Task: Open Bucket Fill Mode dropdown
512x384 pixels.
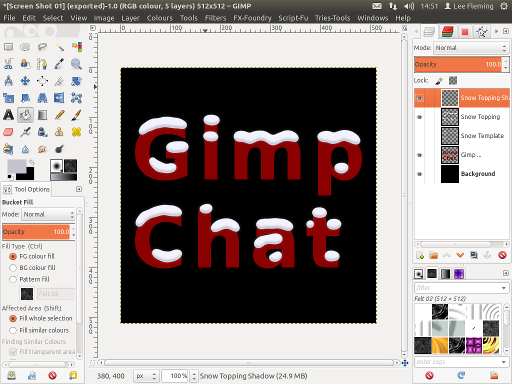Action: click(49, 214)
